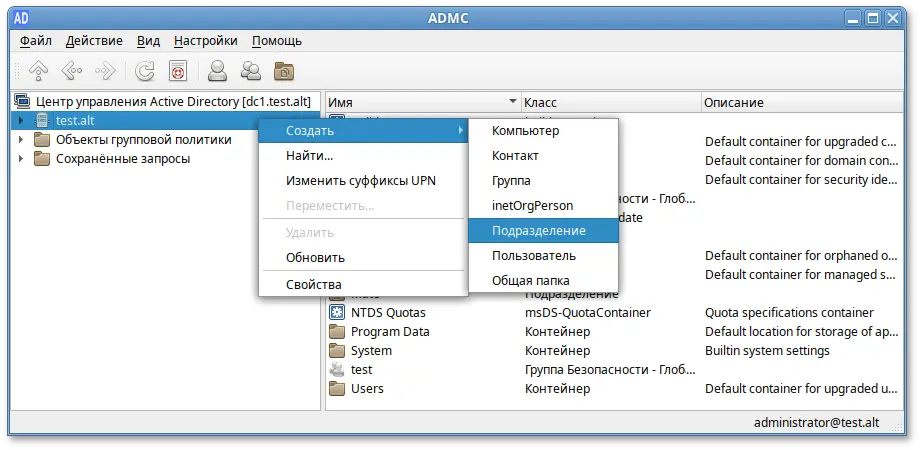The width and height of the screenshot is (920, 450).
Task: Create a Контакт object
Action: (x=543, y=156)
